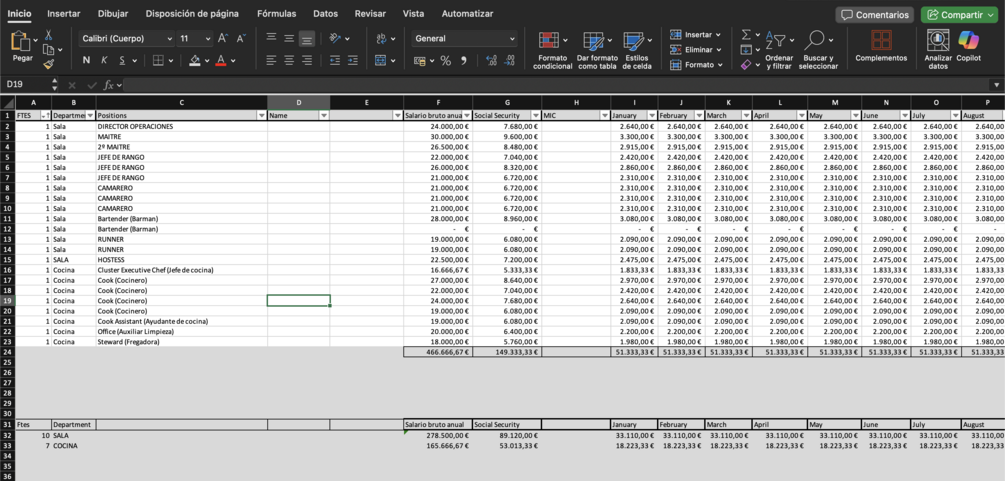The width and height of the screenshot is (1005, 481).
Task: Open the Departmen column filter dropdown
Action: [90, 115]
